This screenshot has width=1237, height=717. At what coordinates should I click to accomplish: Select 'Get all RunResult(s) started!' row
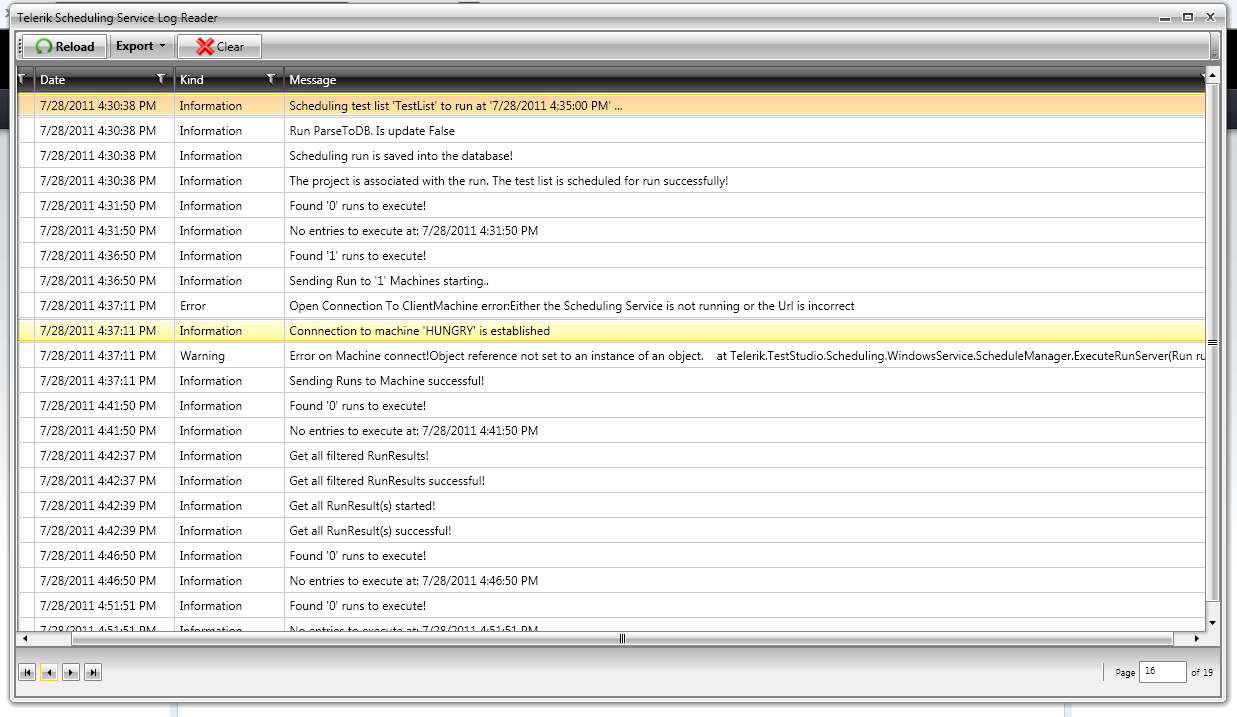(x=610, y=505)
